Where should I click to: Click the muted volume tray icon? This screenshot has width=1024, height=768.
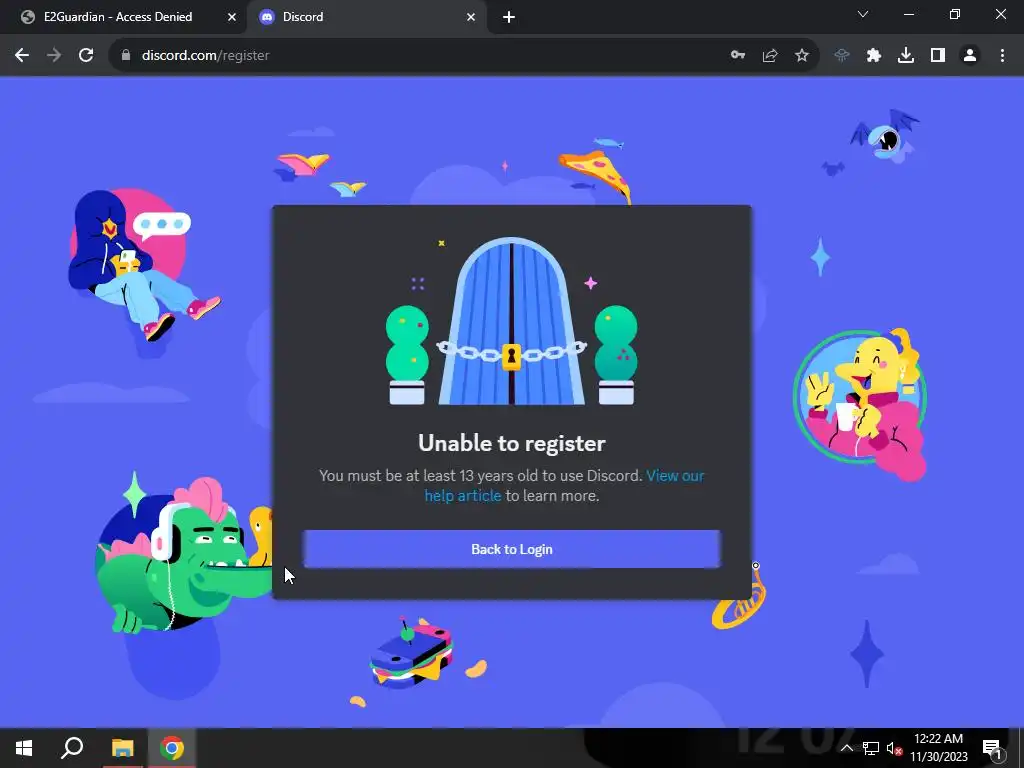pos(894,748)
